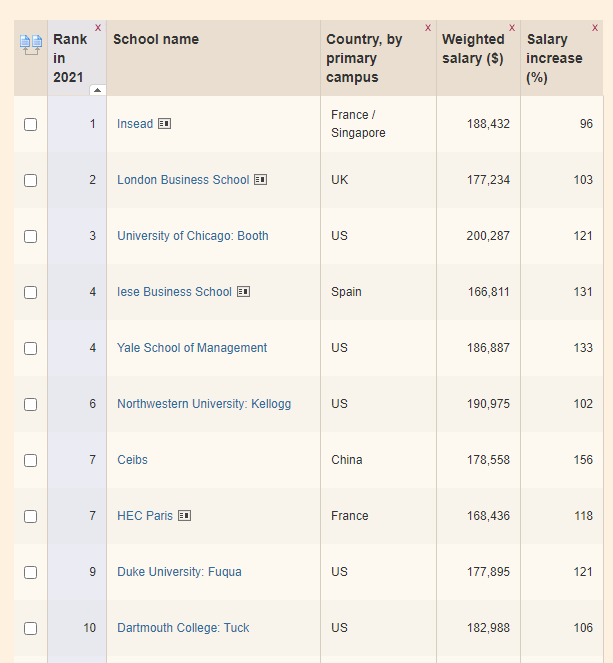
Task: Click the Weighted salary ($) header
Action: tap(473, 49)
